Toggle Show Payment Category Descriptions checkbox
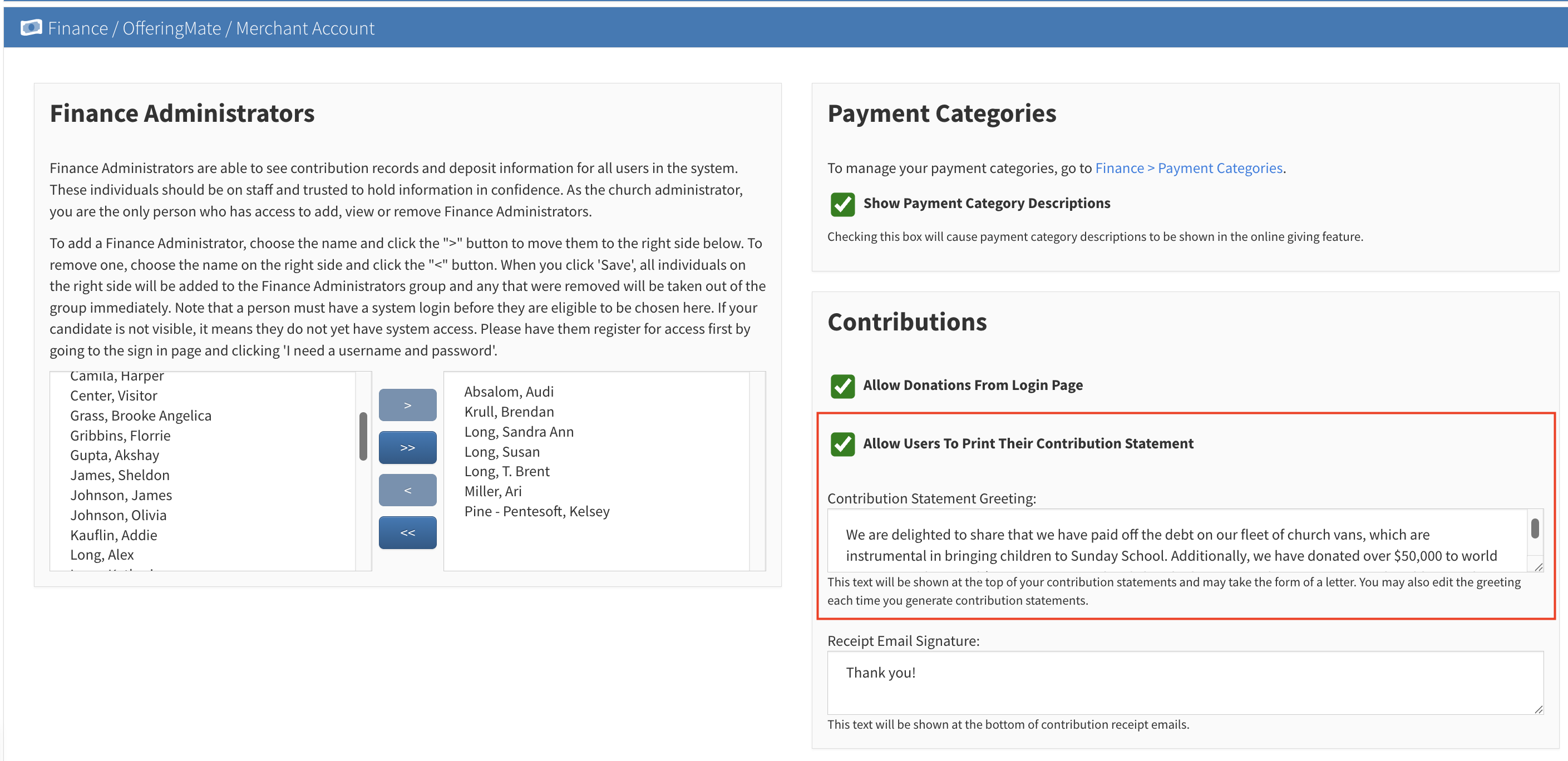Image resolution: width=1568 pixels, height=761 pixels. 842,204
